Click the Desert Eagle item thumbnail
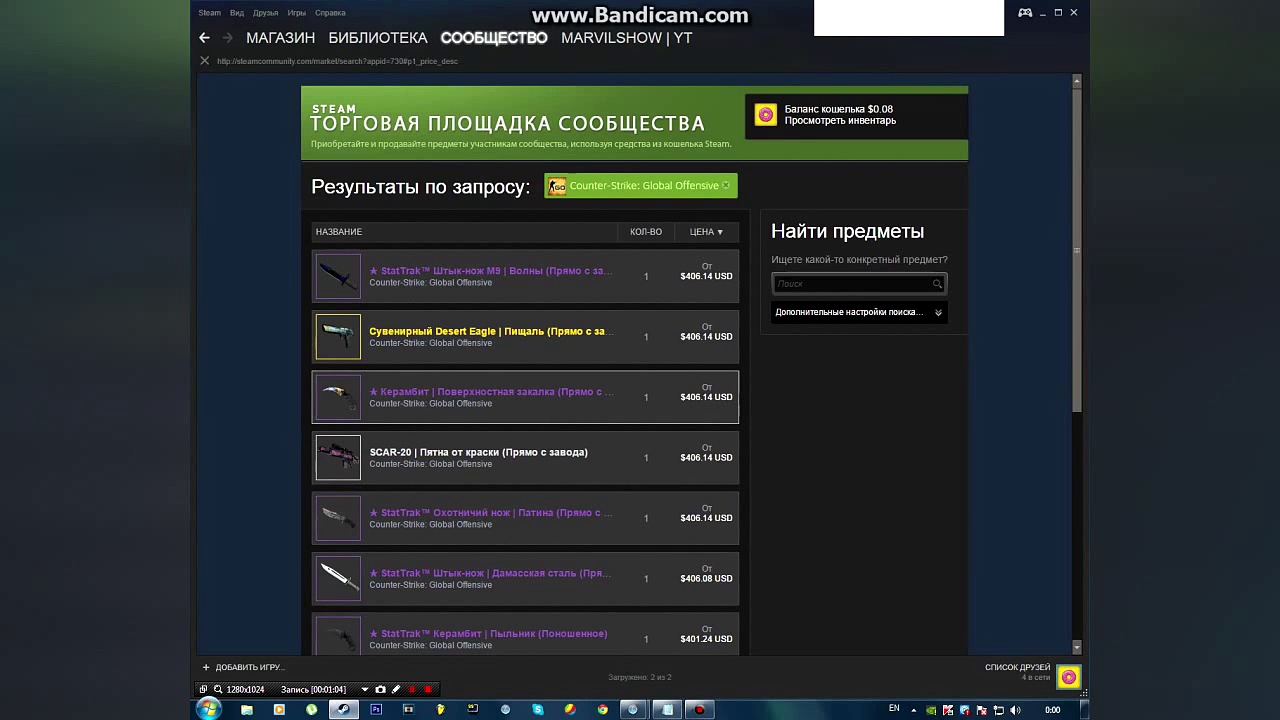This screenshot has height=720, width=1280. click(x=338, y=337)
